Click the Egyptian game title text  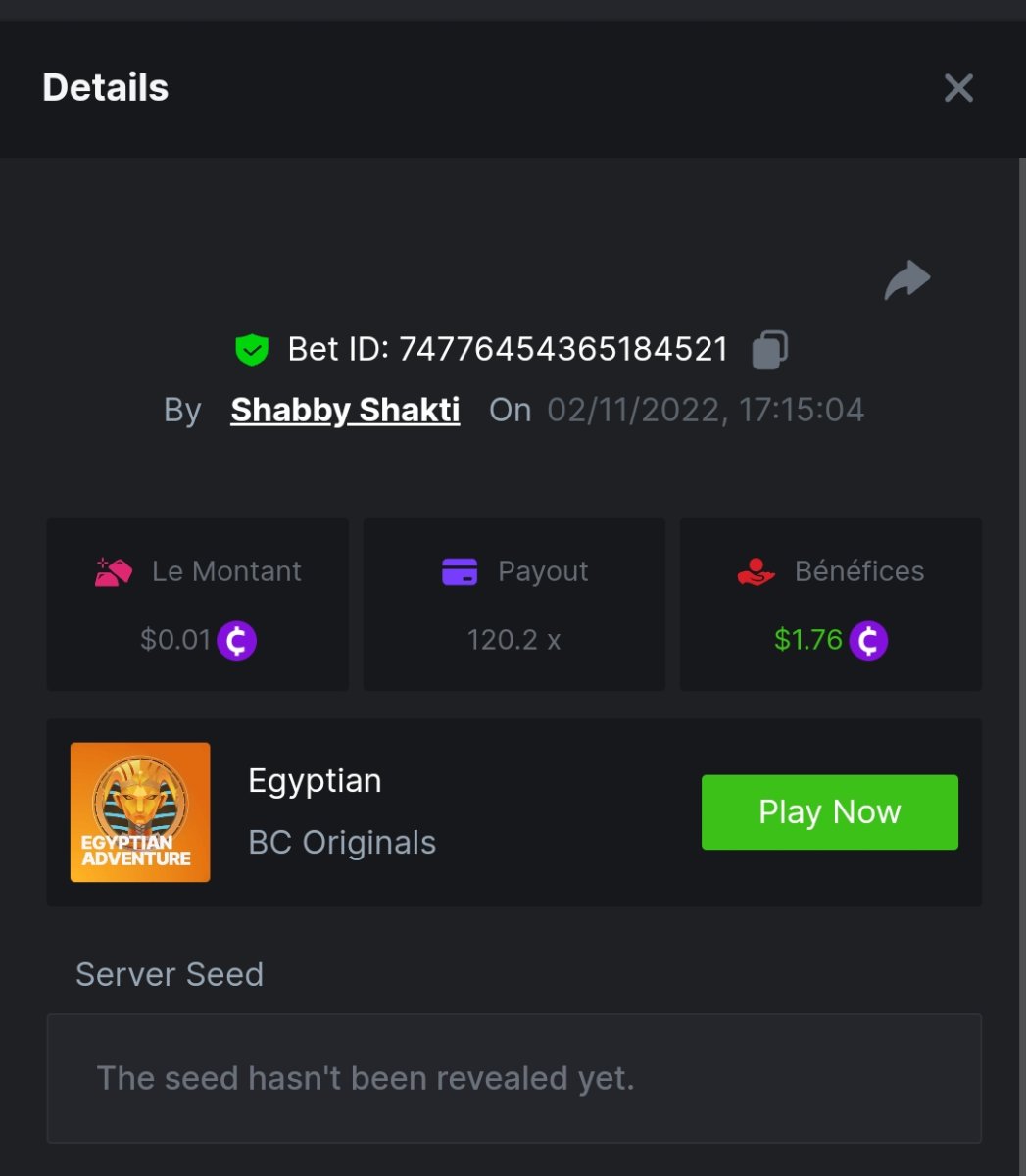tap(315, 781)
